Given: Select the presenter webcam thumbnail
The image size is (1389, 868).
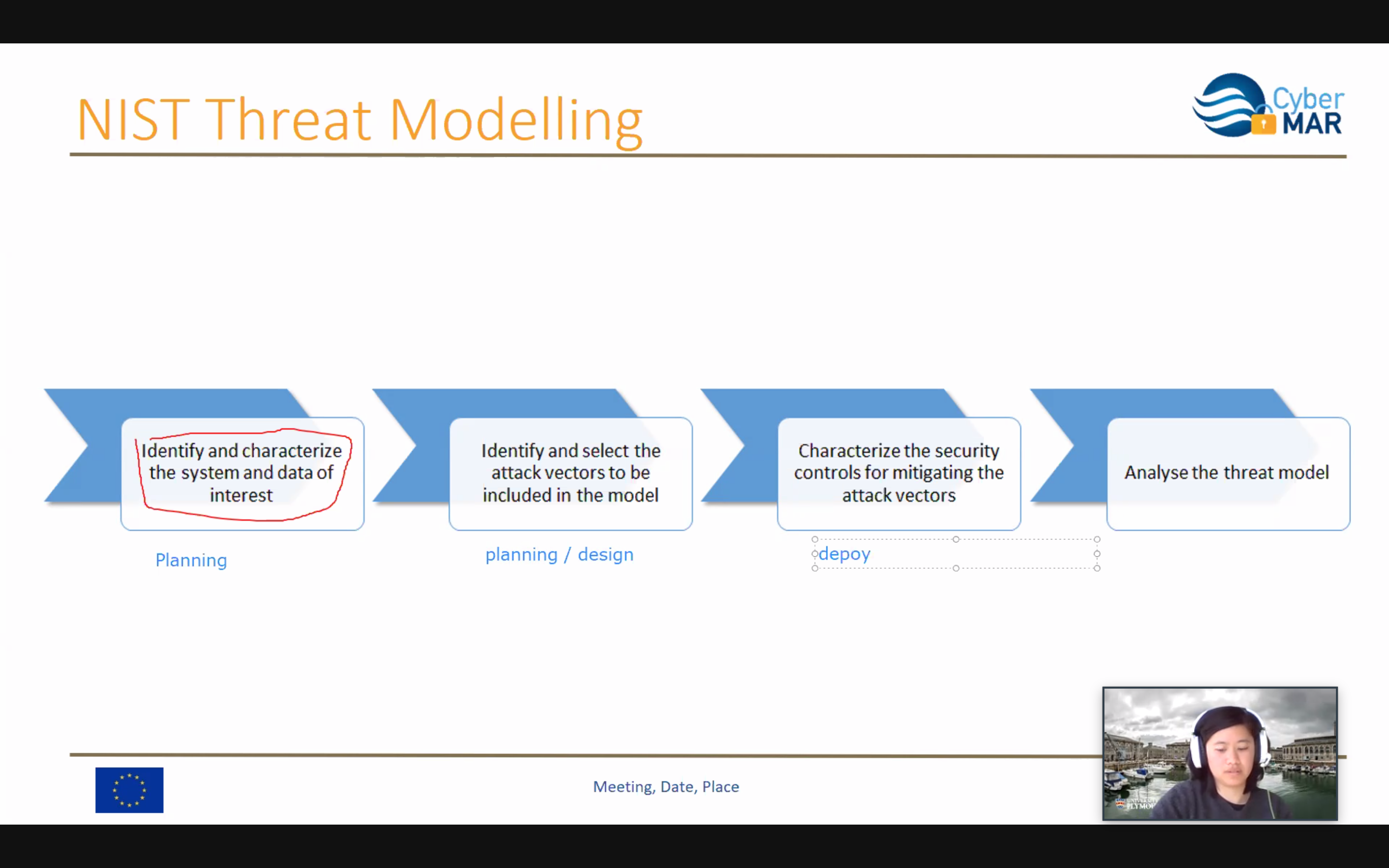Looking at the screenshot, I should click(1220, 753).
